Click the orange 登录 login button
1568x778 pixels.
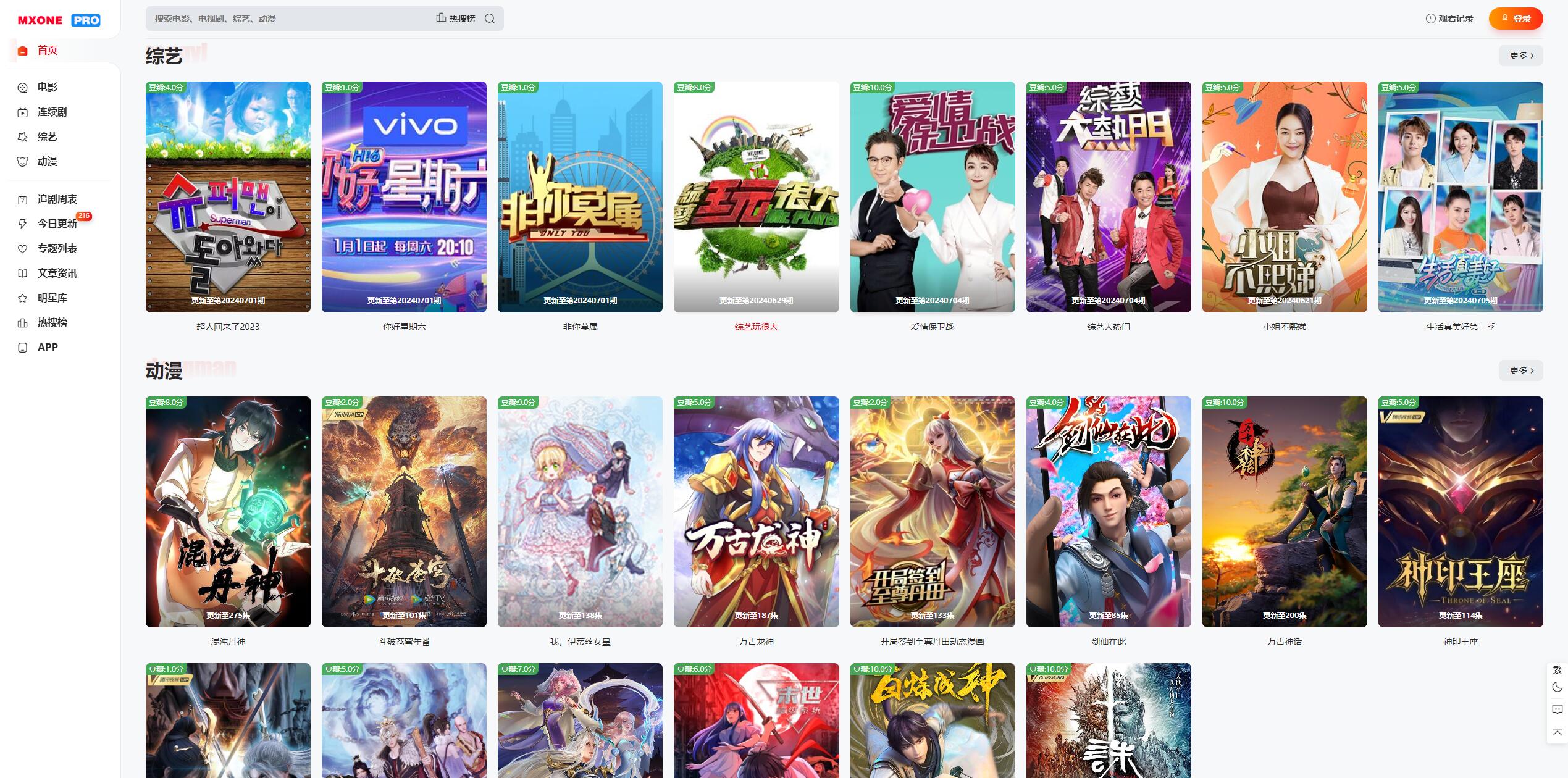(x=1516, y=19)
